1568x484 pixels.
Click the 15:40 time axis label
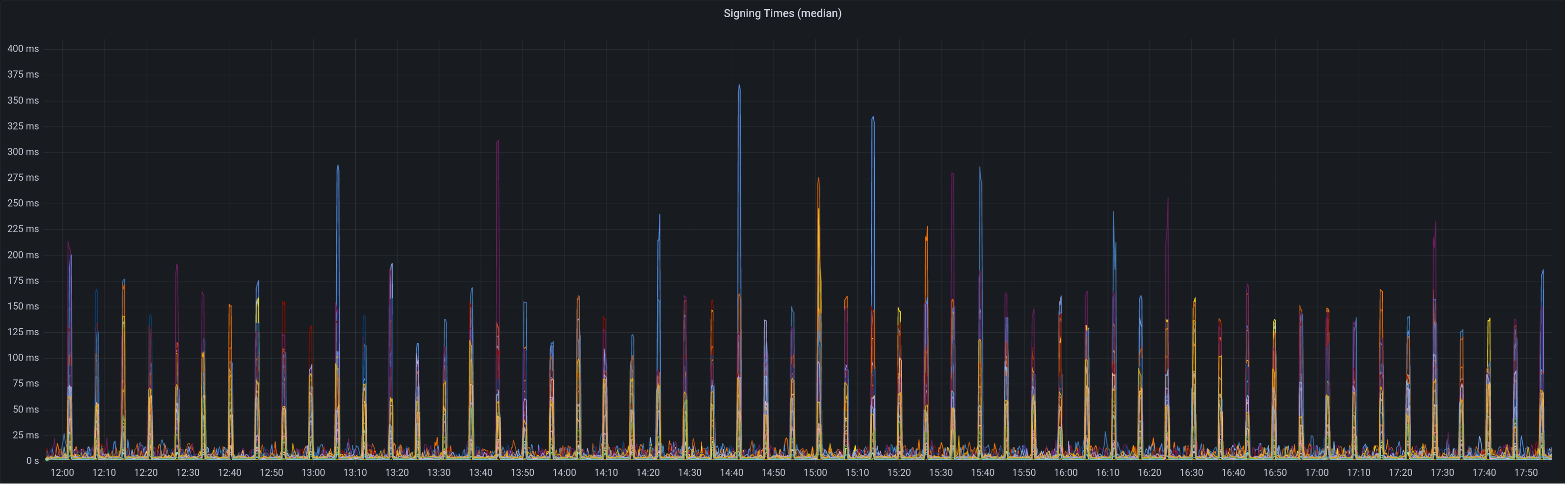983,473
